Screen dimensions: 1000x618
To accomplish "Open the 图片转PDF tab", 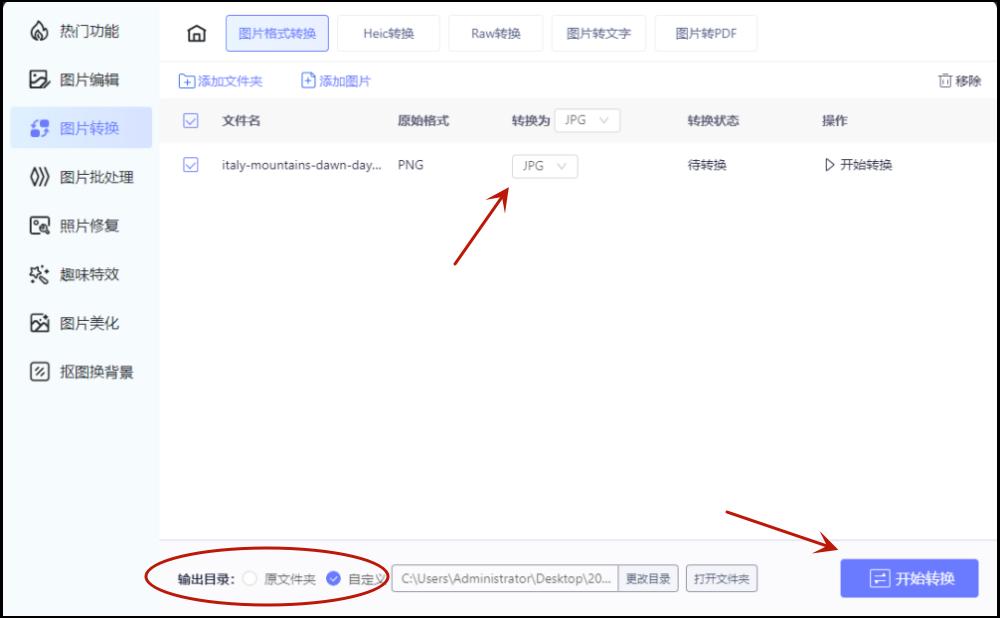I will (706, 32).
